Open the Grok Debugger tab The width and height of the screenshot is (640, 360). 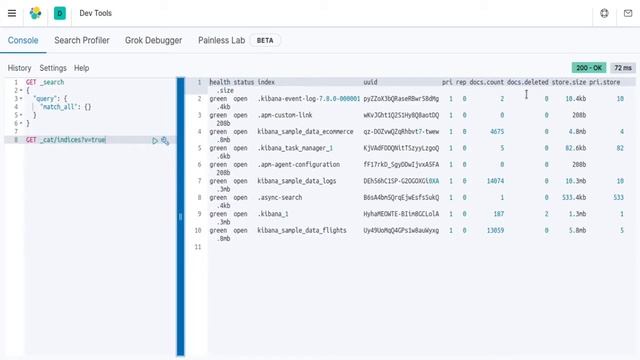tap(153, 40)
